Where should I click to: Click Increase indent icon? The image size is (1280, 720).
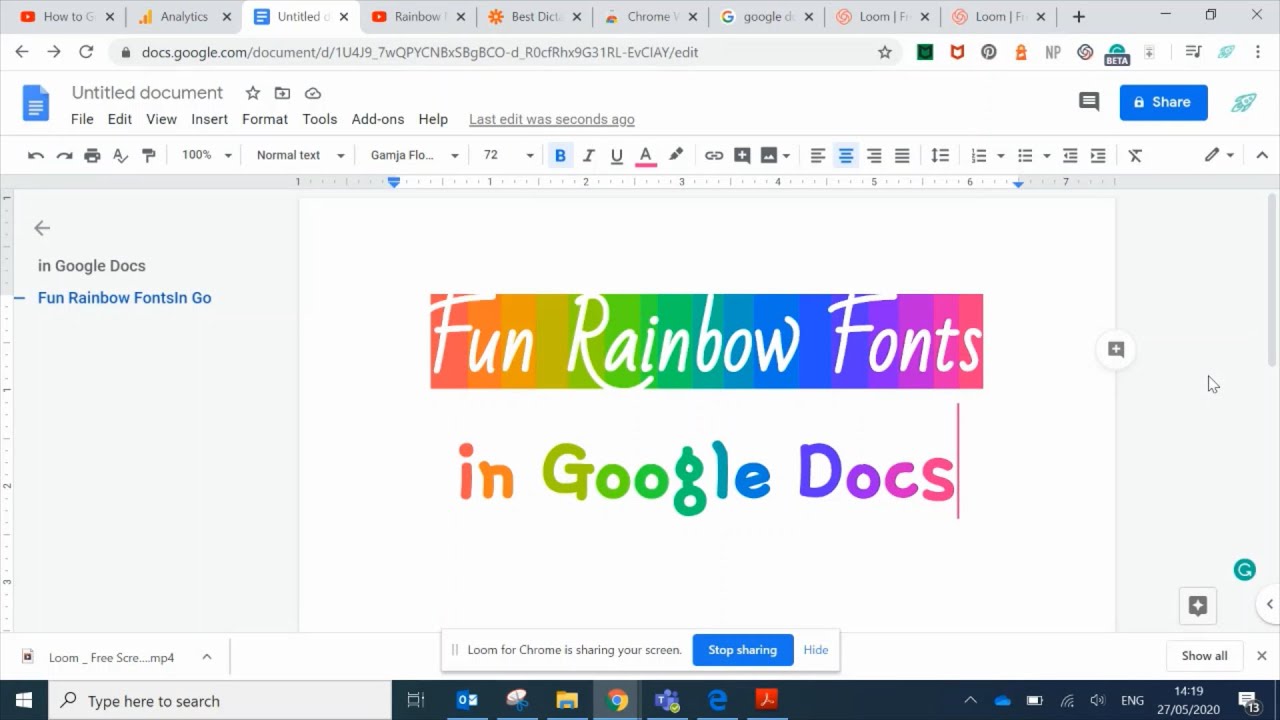tap(1098, 155)
